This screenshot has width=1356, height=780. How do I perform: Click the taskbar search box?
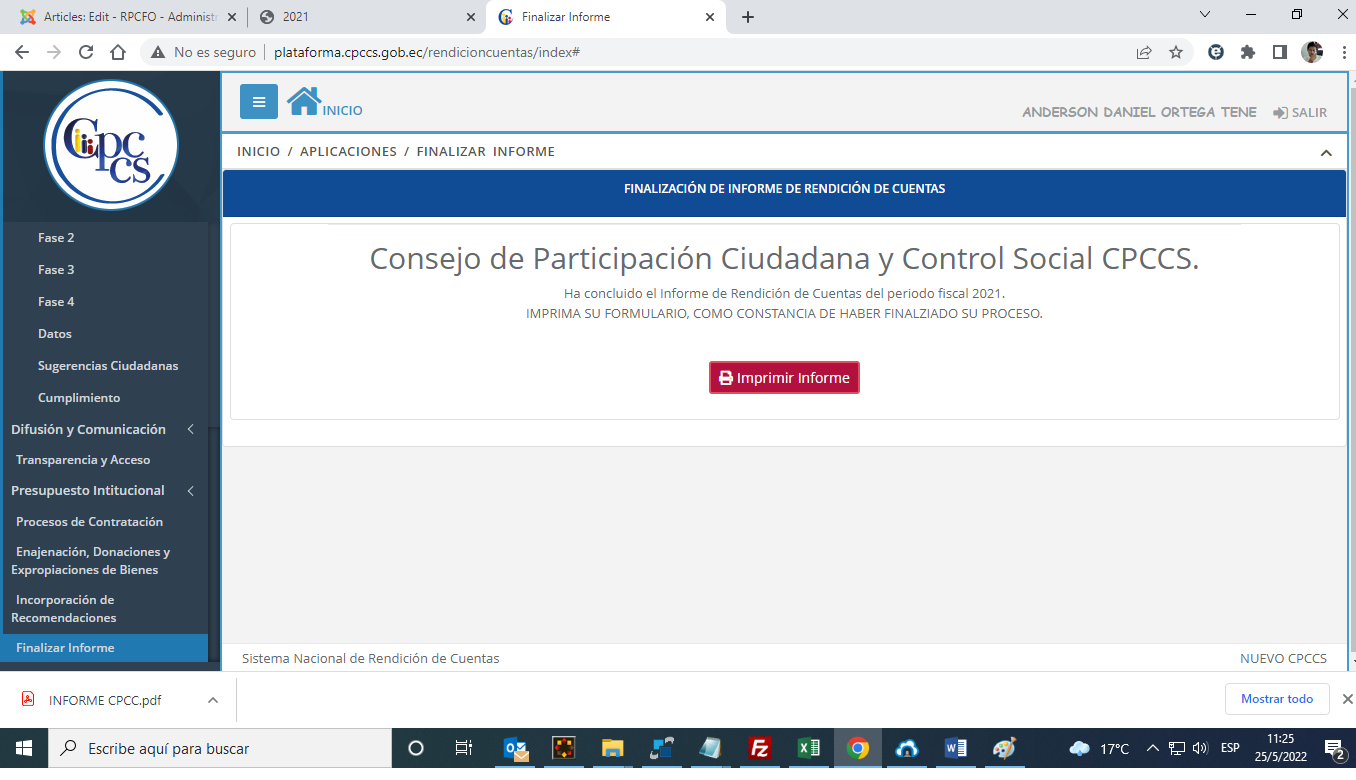[x=220, y=748]
